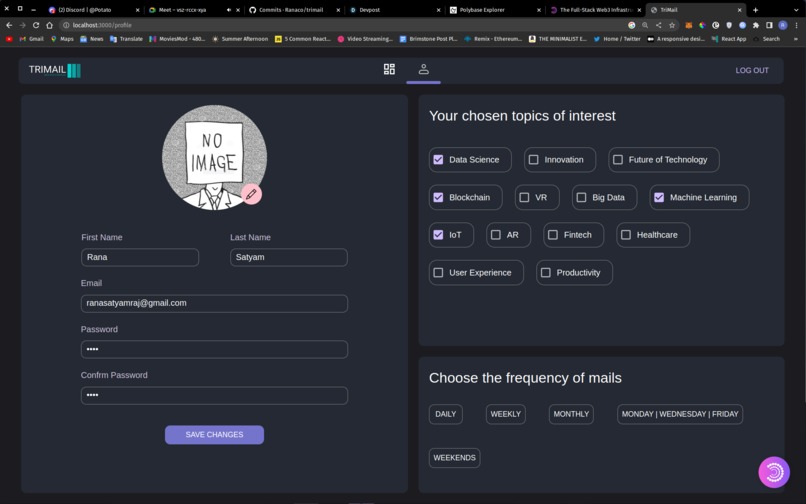Open the YouTube bookmark icon
The width and height of the screenshot is (806, 504).
(9, 39)
